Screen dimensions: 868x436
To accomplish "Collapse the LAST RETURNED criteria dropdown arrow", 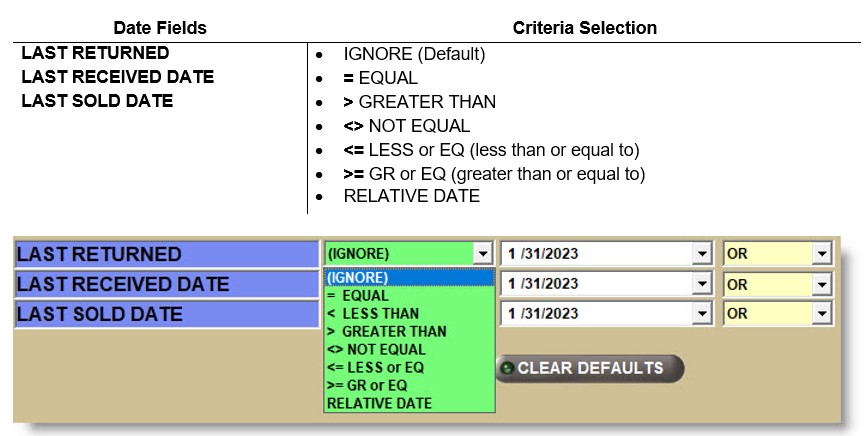I will click(484, 254).
